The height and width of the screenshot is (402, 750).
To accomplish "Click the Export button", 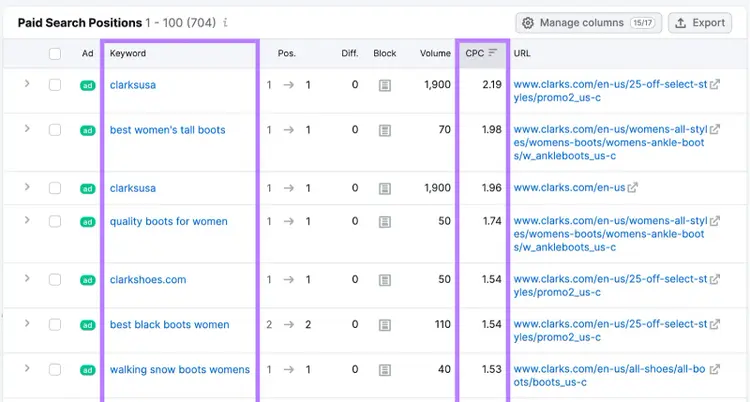I will click(x=700, y=23).
